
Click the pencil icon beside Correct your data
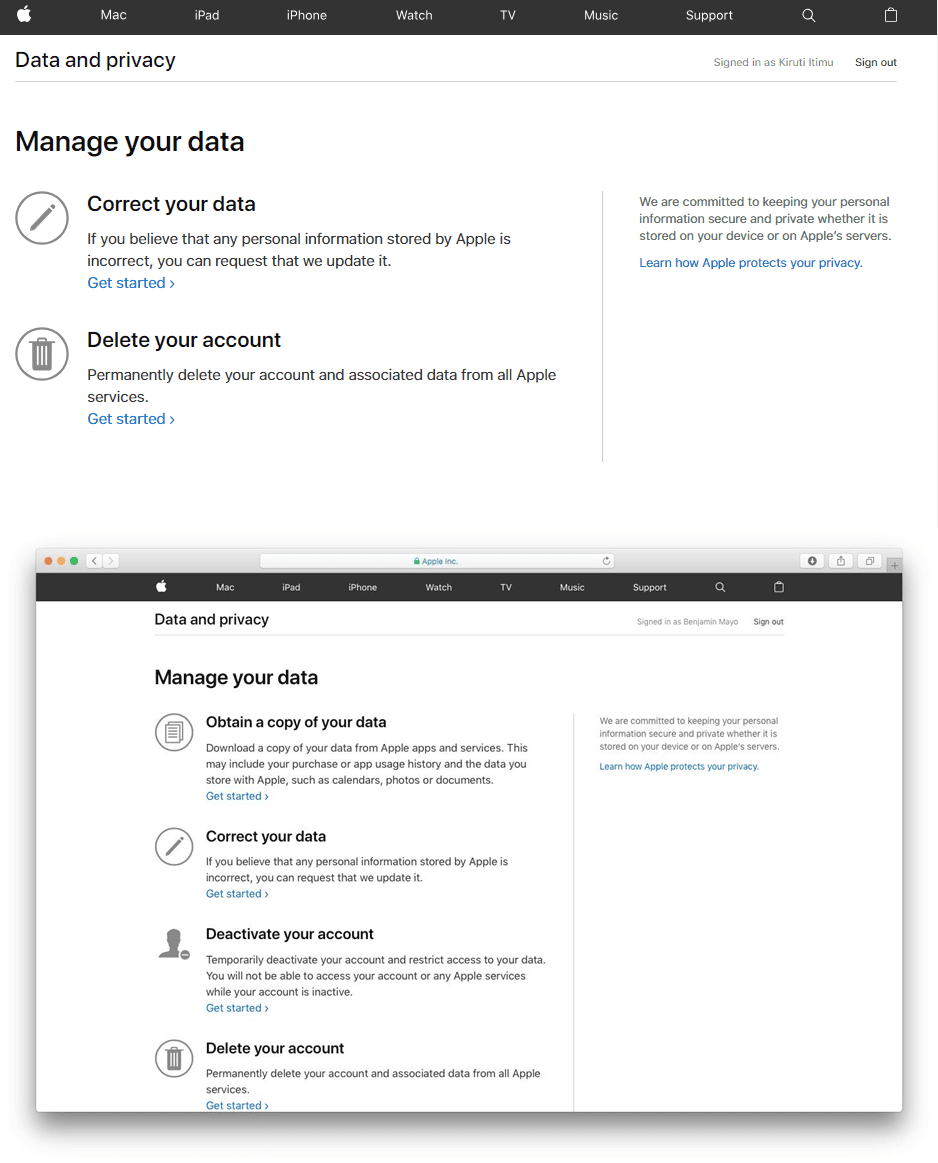coord(42,218)
